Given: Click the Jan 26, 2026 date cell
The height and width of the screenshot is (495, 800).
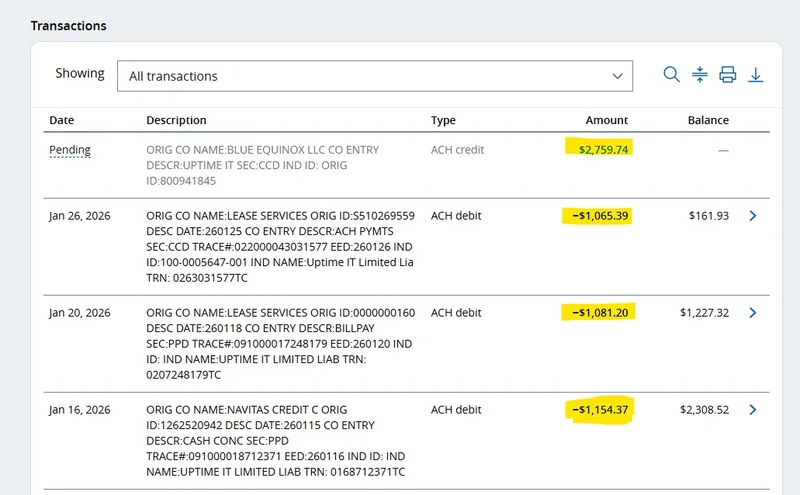Looking at the screenshot, I should point(80,216).
